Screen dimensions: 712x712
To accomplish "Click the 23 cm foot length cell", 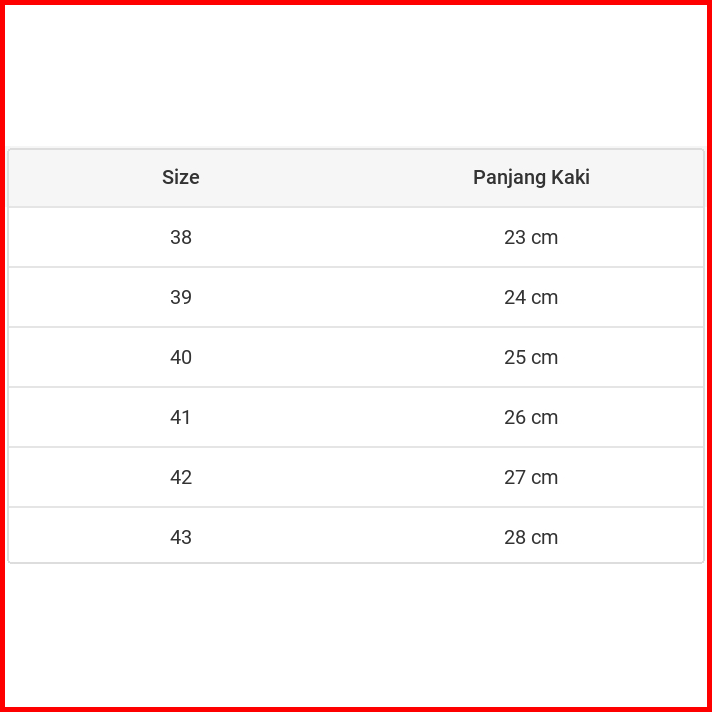I will pos(531,238).
